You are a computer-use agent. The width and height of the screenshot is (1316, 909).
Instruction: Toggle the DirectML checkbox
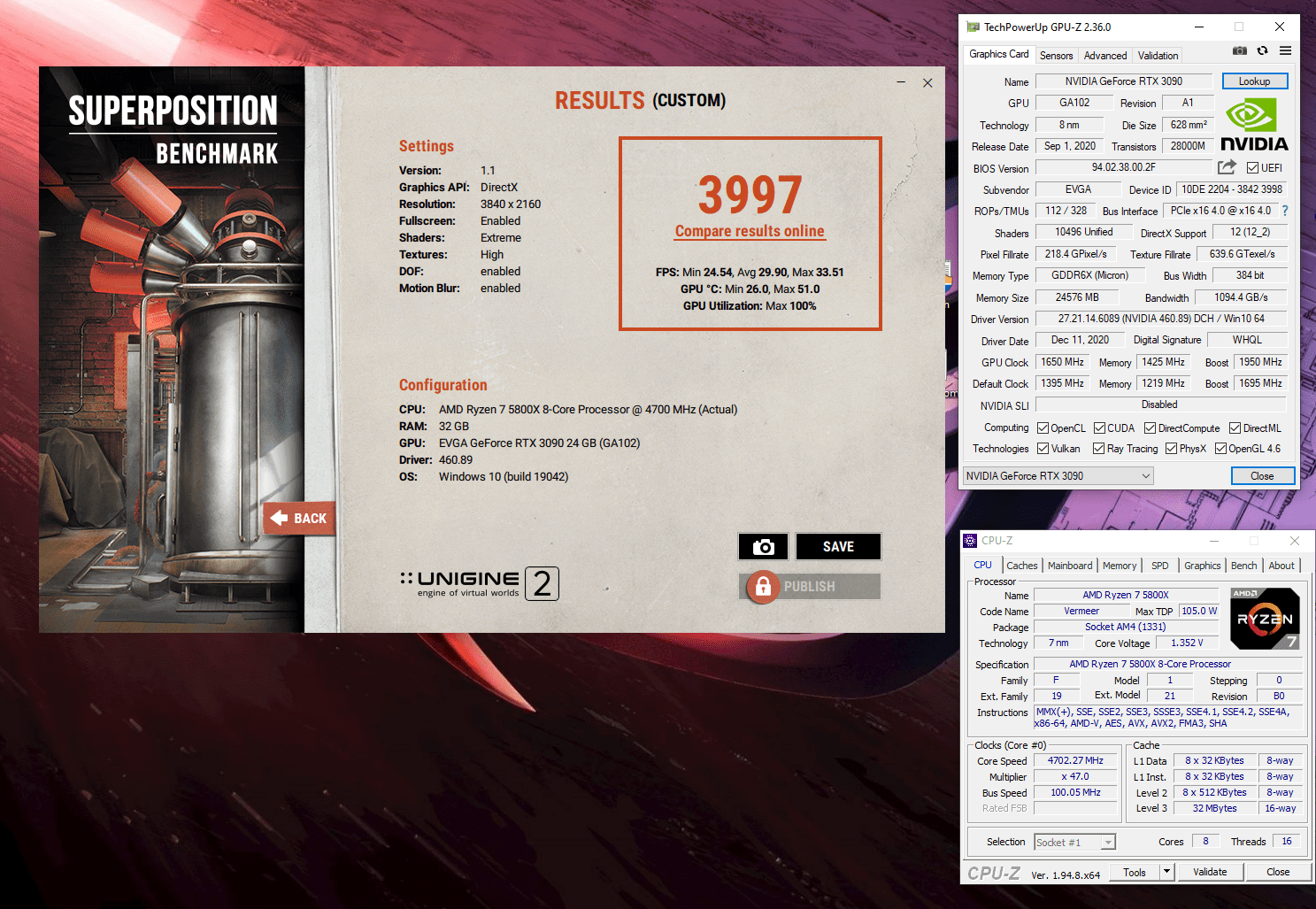click(1235, 428)
